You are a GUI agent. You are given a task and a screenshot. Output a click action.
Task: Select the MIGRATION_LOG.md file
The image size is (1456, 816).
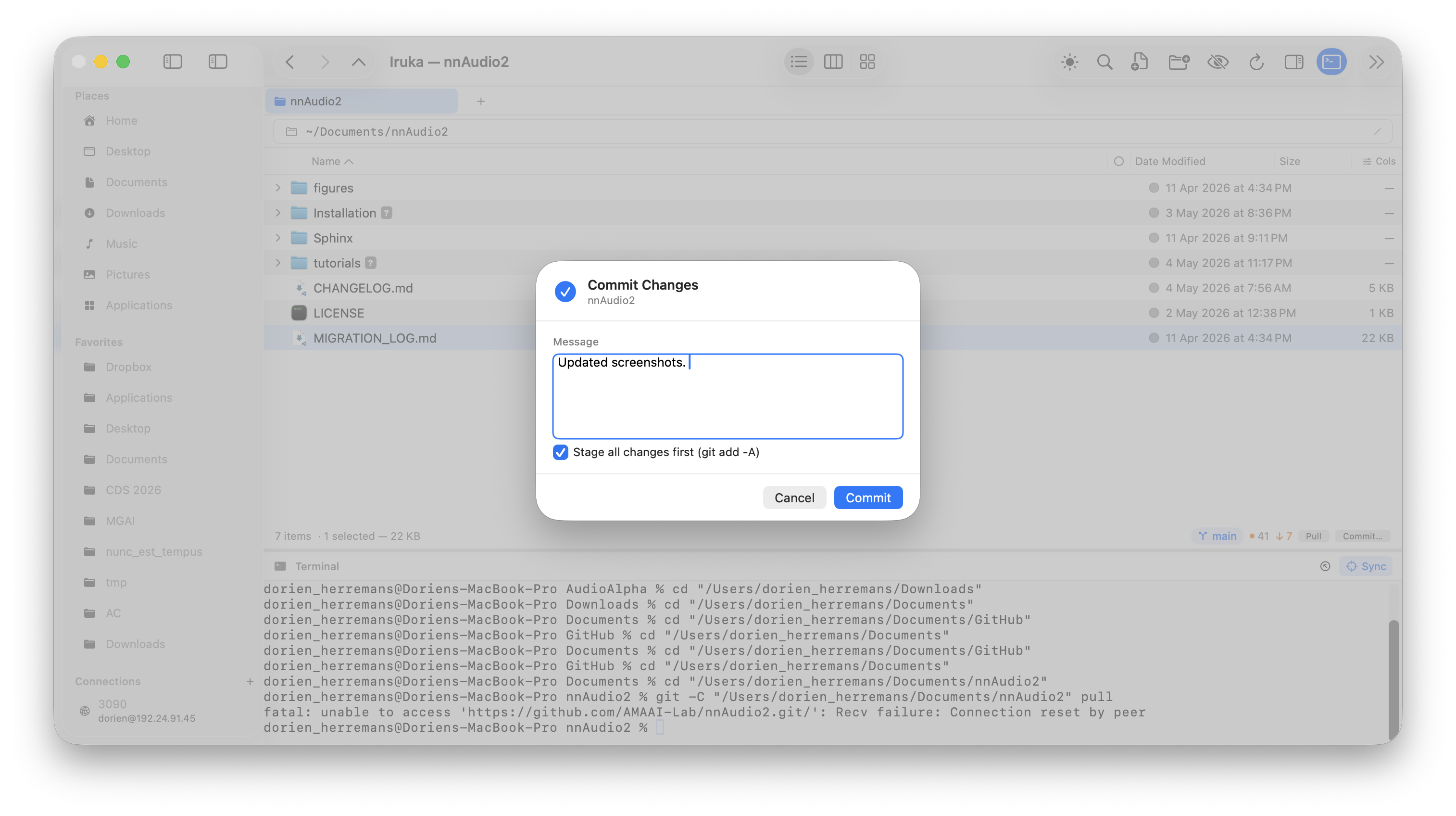(832, 338)
